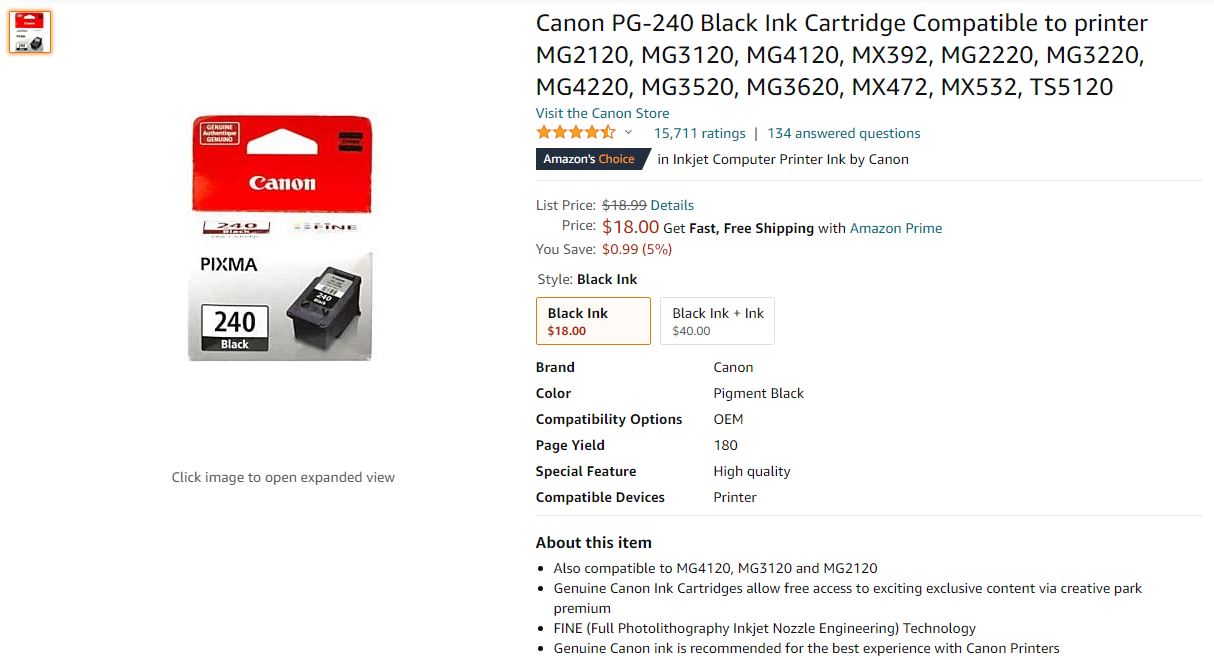This screenshot has height=660, width=1214.
Task: Open the Details link beside the list price
Action: (671, 204)
